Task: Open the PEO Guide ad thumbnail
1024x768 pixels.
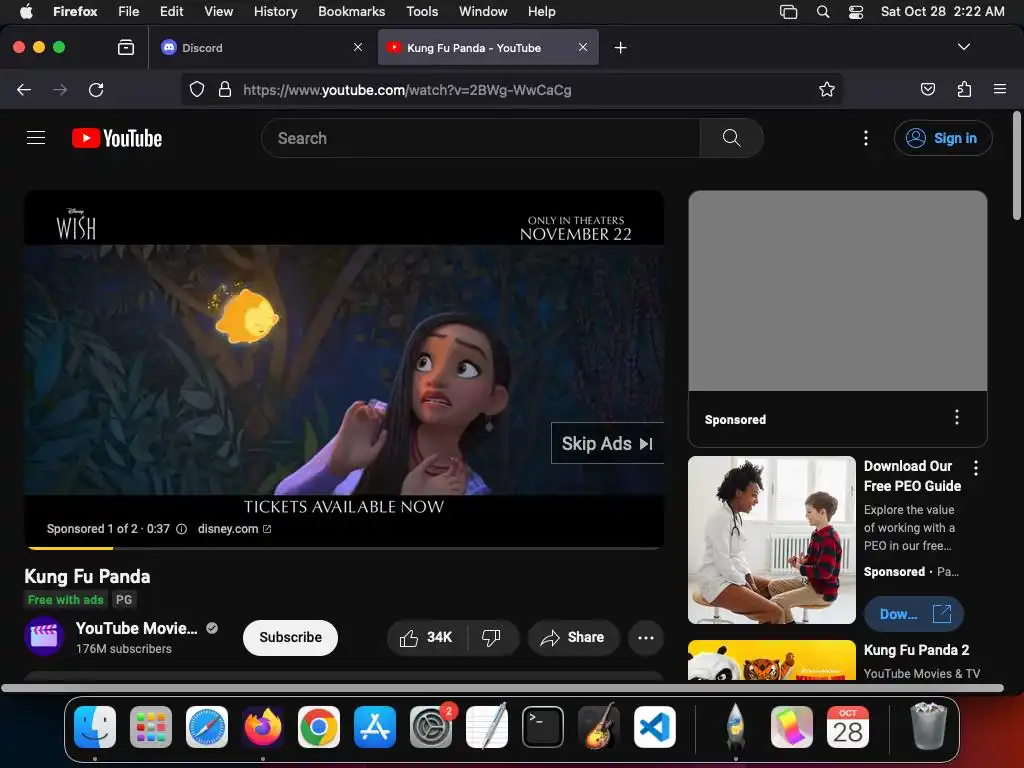Action: point(772,539)
